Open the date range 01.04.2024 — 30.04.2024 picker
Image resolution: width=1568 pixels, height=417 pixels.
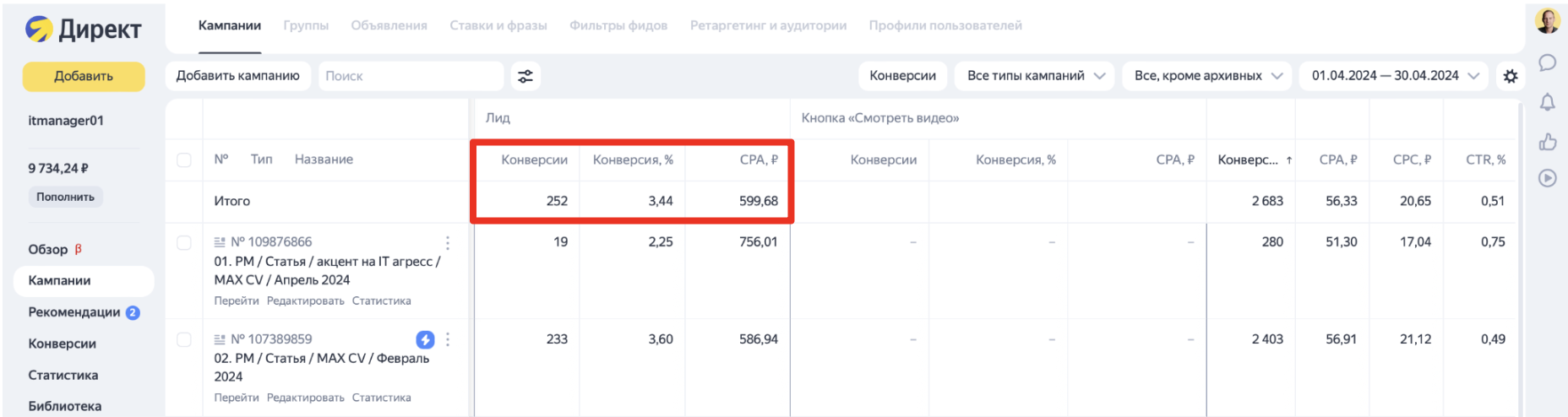tap(1395, 76)
